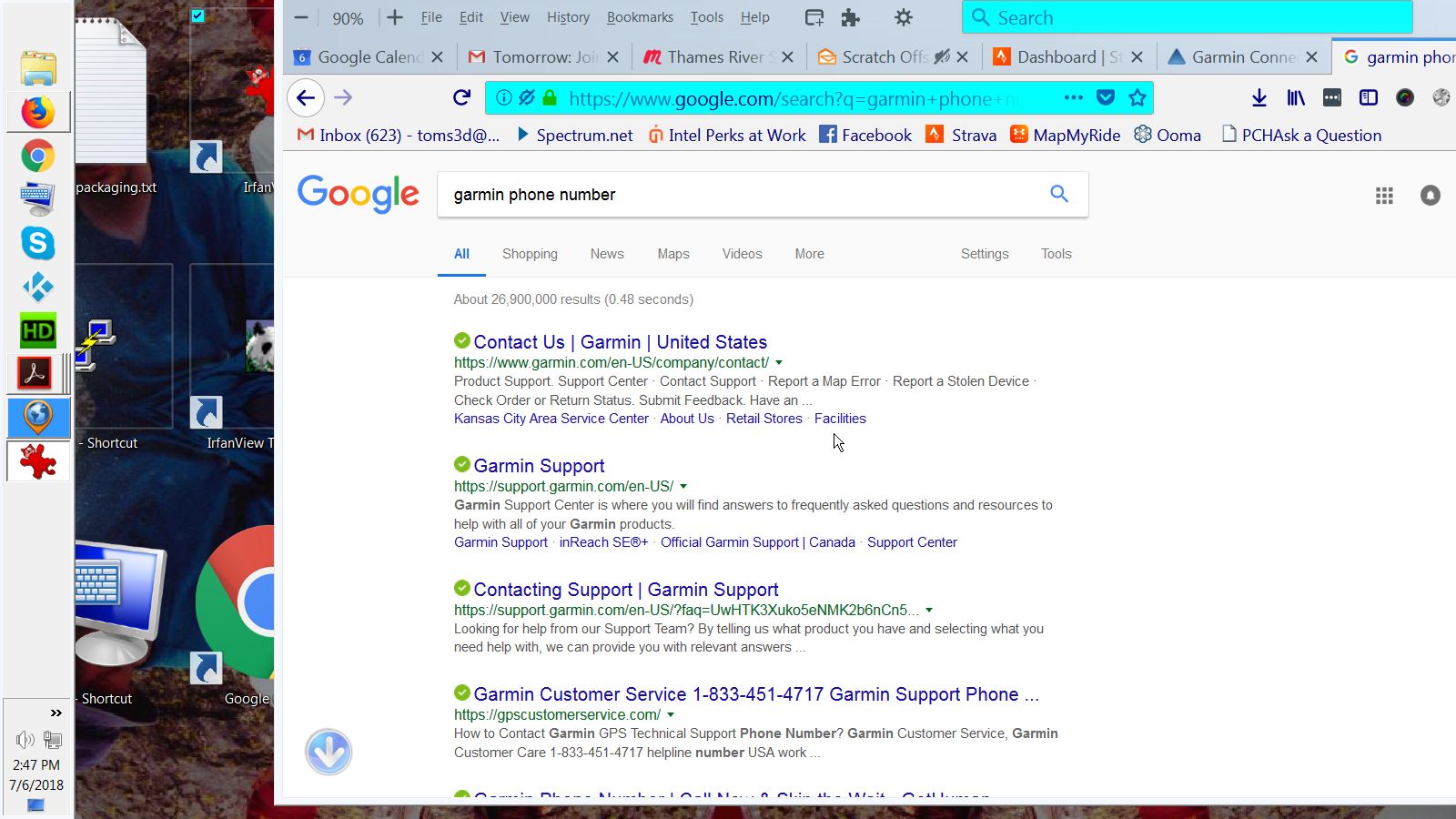Click the blue scroll-down arrow button
Screen dimensions: 1456x819
click(x=329, y=752)
